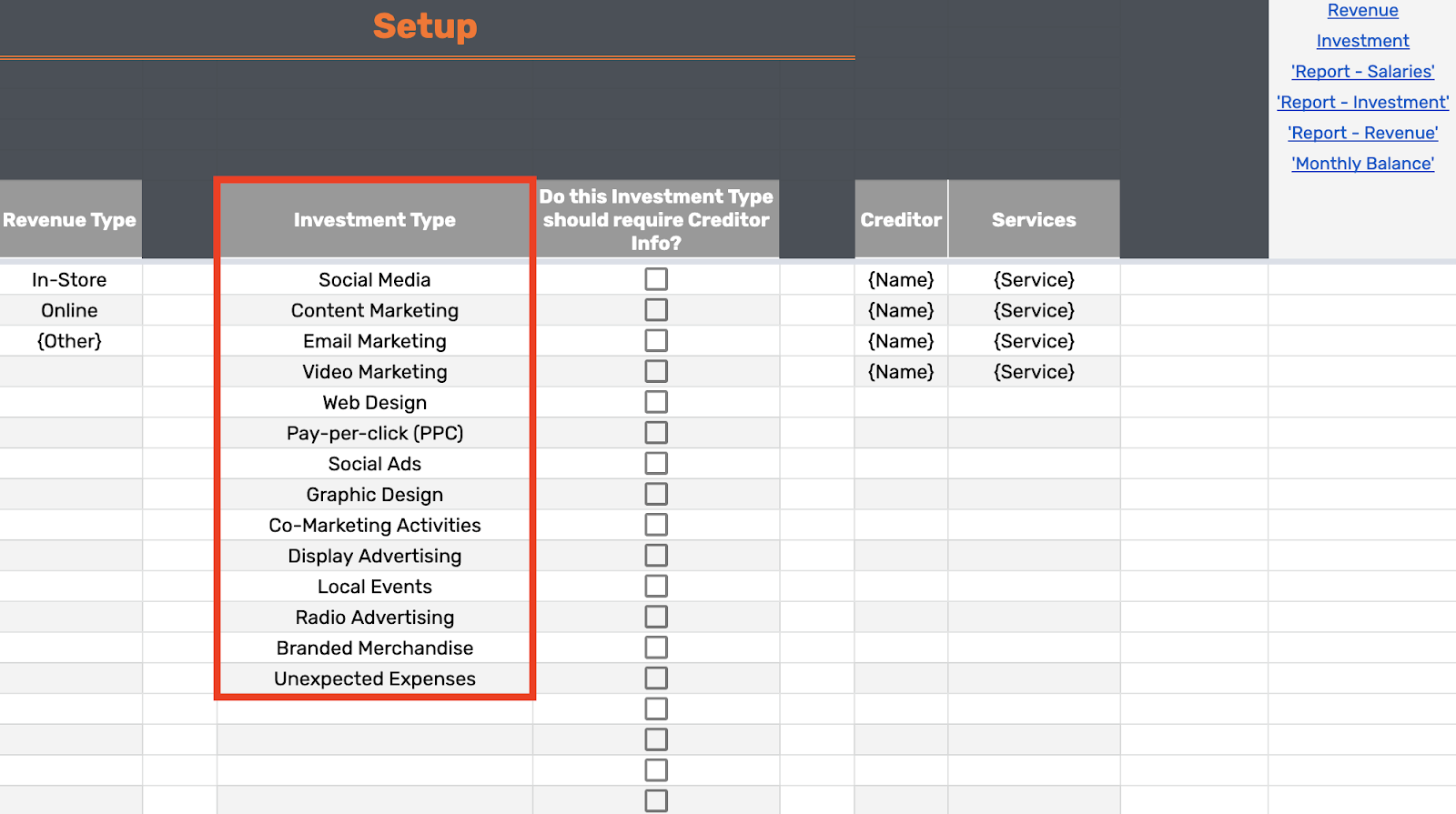Viewport: 1456px width, 814px height.
Task: Check the box for Web Design
Action: pyautogui.click(x=656, y=402)
